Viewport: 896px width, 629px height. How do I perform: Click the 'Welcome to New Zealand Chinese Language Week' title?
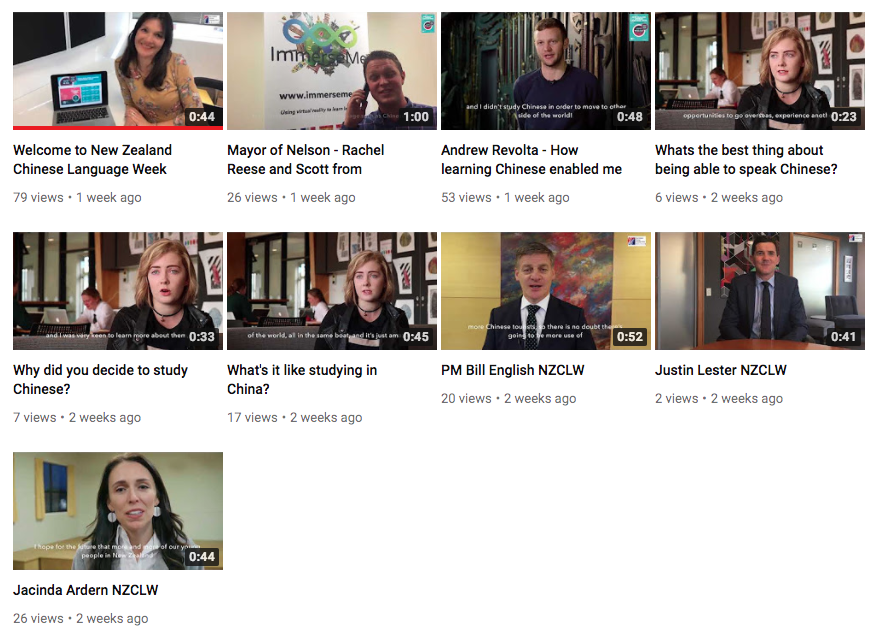coord(93,159)
